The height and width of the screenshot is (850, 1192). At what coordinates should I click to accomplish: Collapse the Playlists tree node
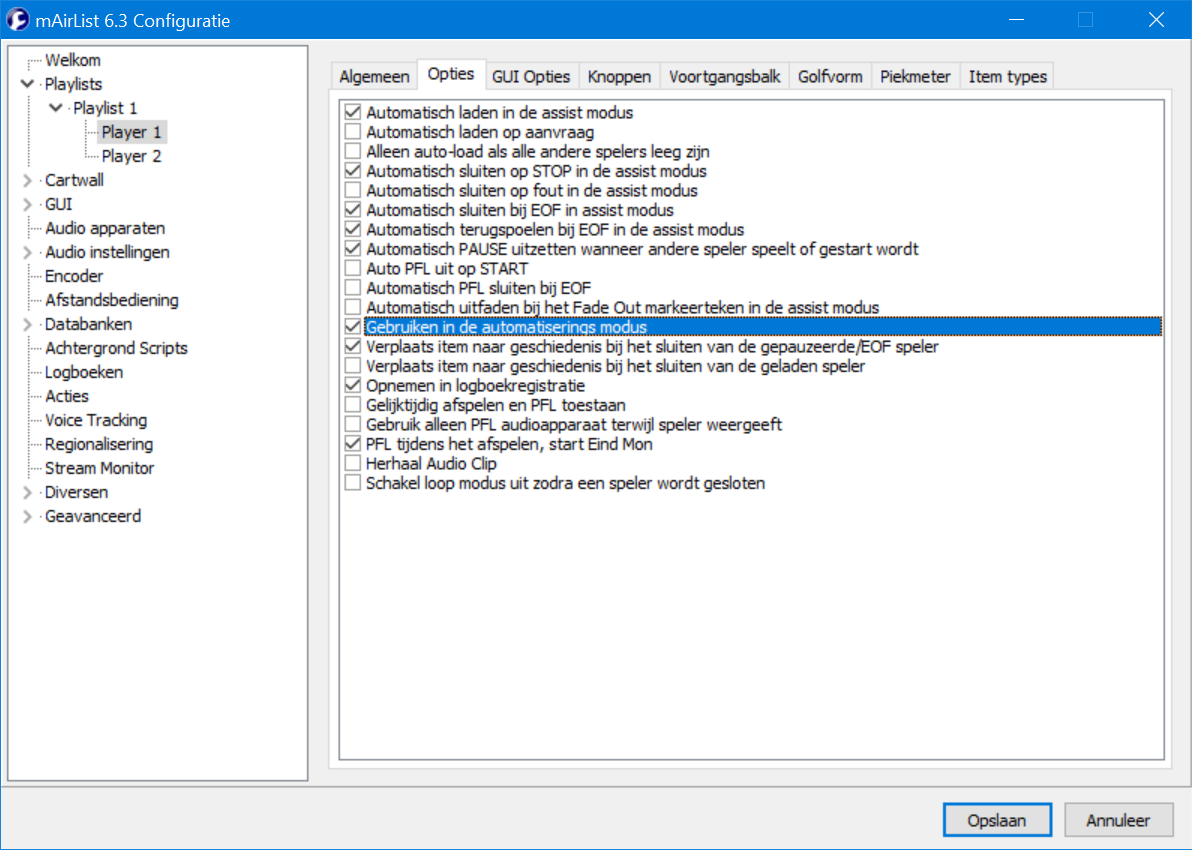(x=27, y=85)
